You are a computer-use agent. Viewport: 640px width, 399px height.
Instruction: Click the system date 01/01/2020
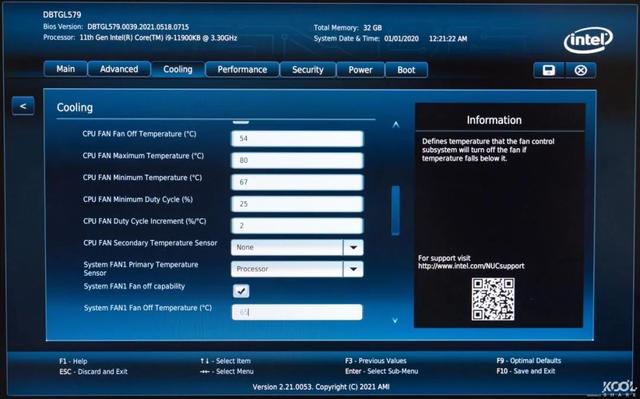[401, 39]
